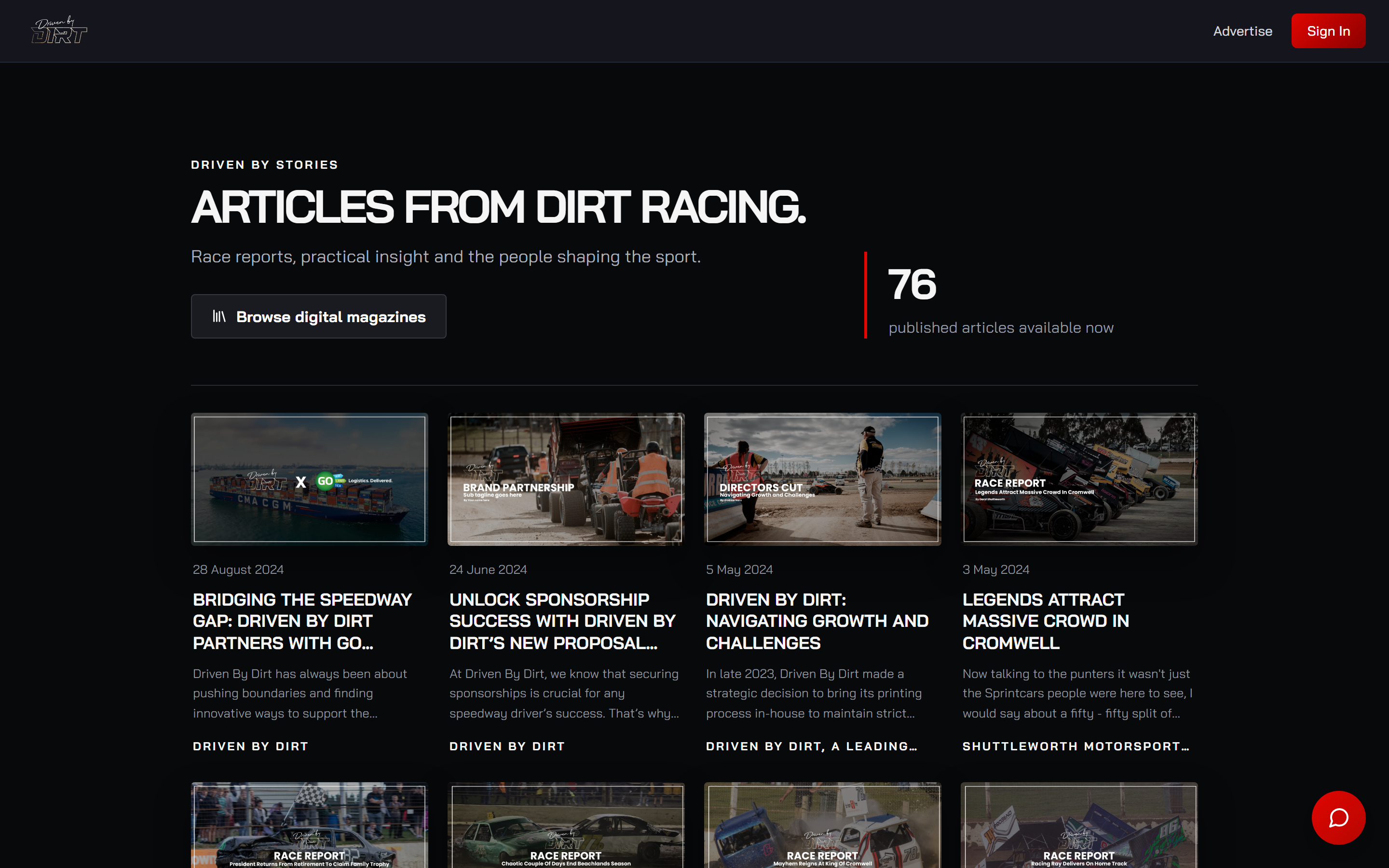The height and width of the screenshot is (868, 1389).
Task: Click the excerpt 'Driven By Dirt has always been'
Action: [300, 693]
